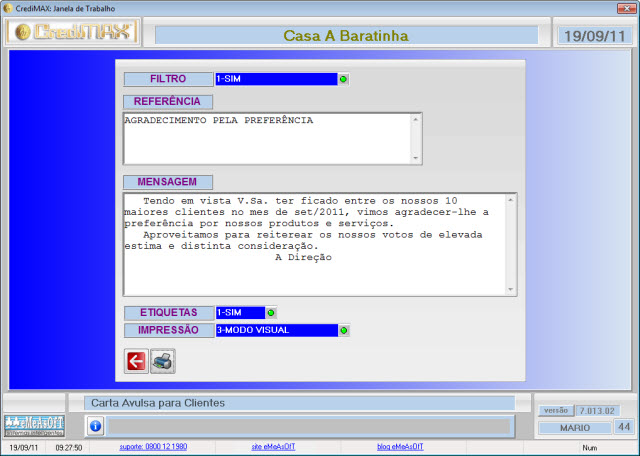Toggle the green indicator next to FILTRO
This screenshot has width=640, height=456.
coord(343,79)
